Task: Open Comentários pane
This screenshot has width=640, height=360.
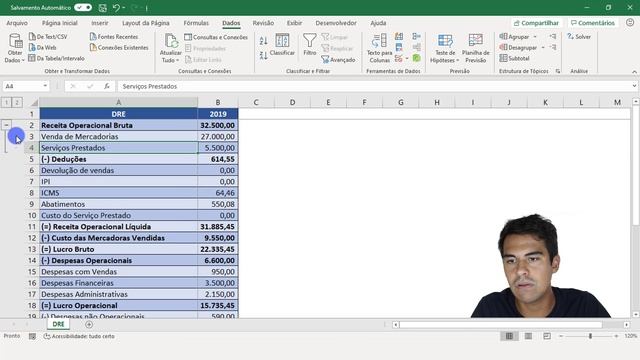Action: (x=593, y=23)
